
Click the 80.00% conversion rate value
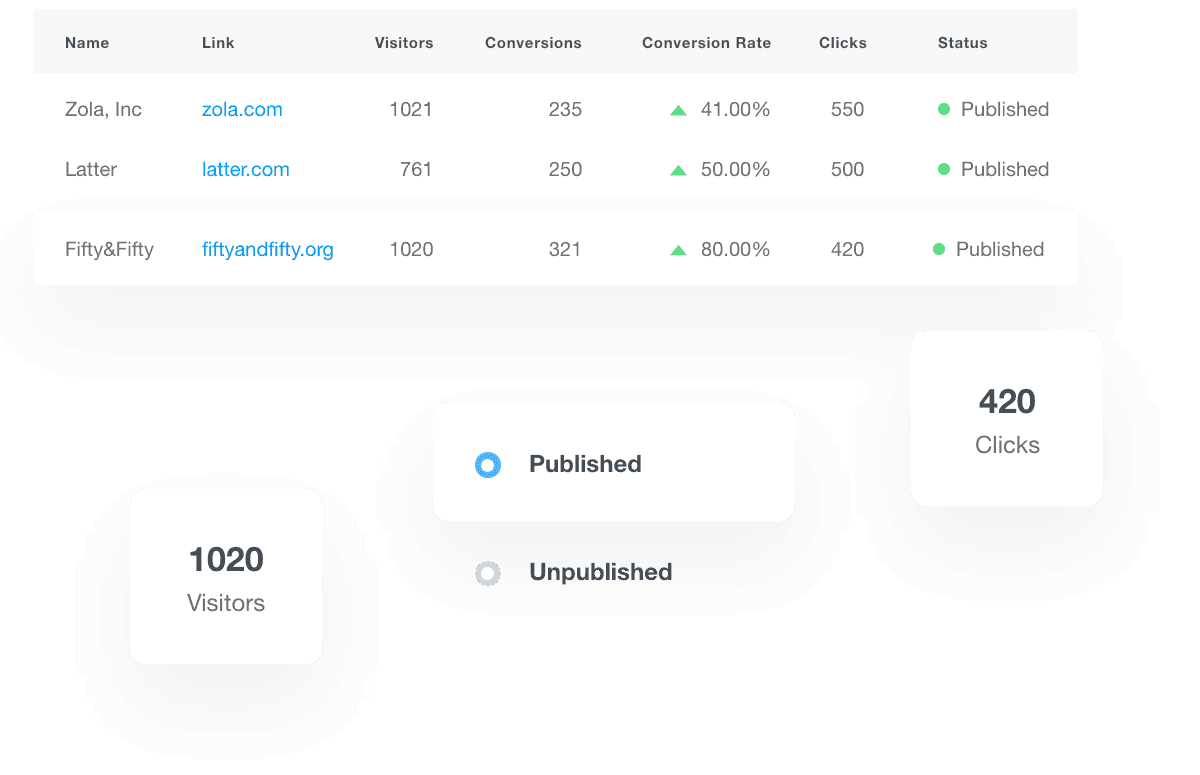pyautogui.click(x=737, y=249)
